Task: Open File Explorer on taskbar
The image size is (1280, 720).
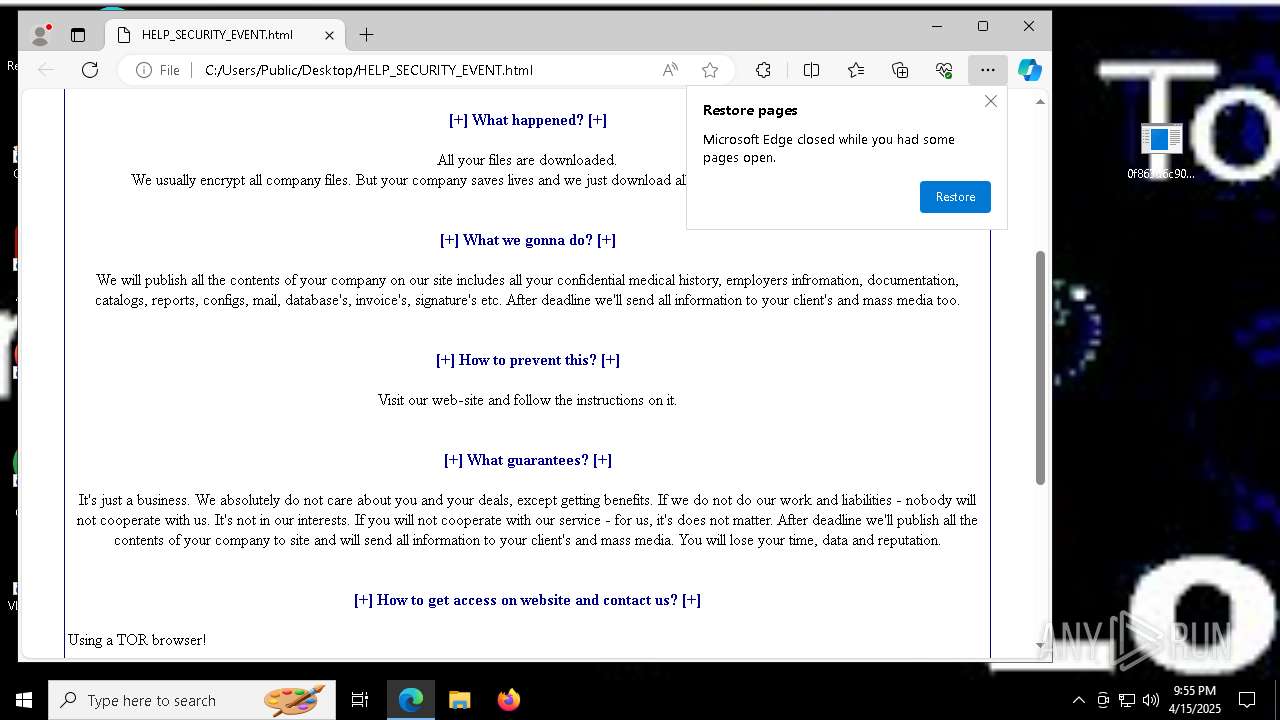Action: pos(459,700)
